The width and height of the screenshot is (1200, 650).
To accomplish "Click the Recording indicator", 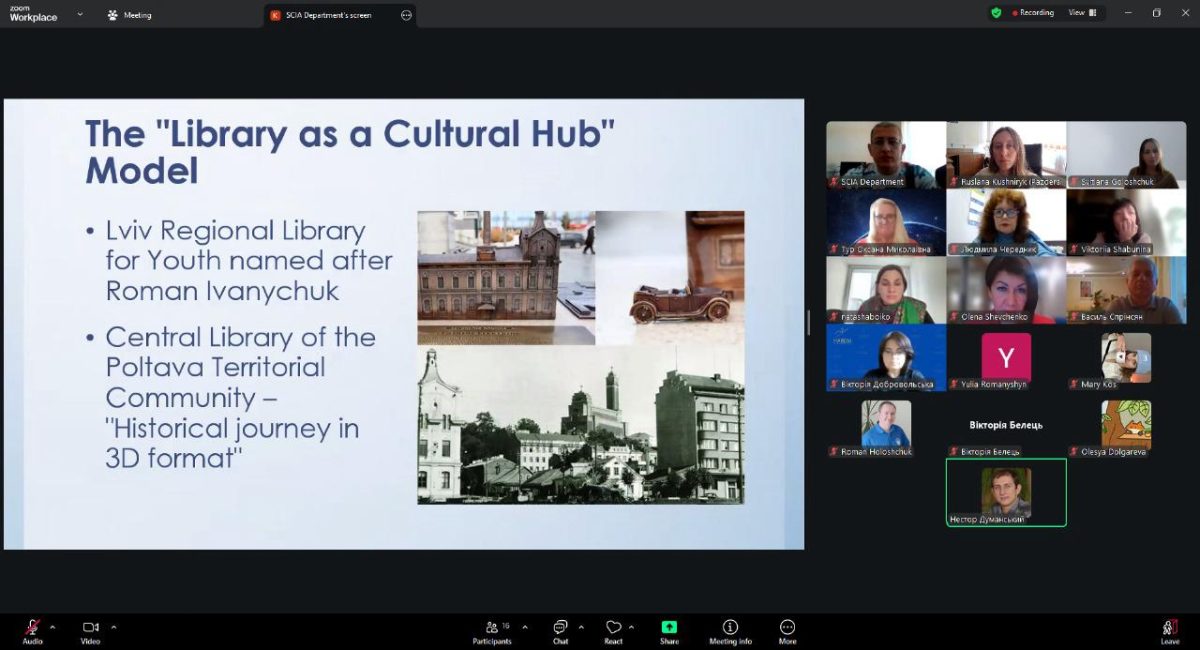I will click(x=1033, y=13).
